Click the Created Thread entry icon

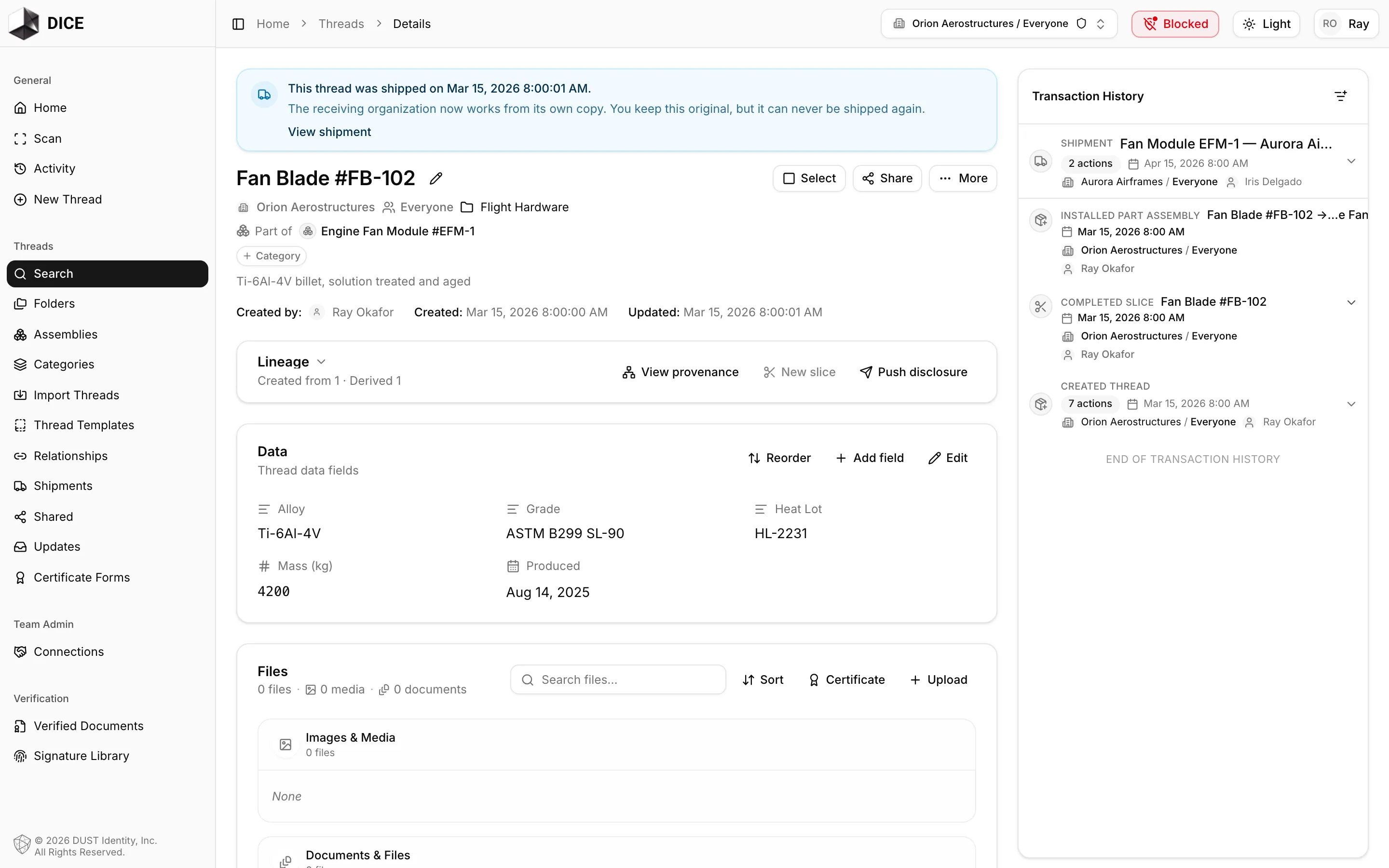[x=1041, y=404]
